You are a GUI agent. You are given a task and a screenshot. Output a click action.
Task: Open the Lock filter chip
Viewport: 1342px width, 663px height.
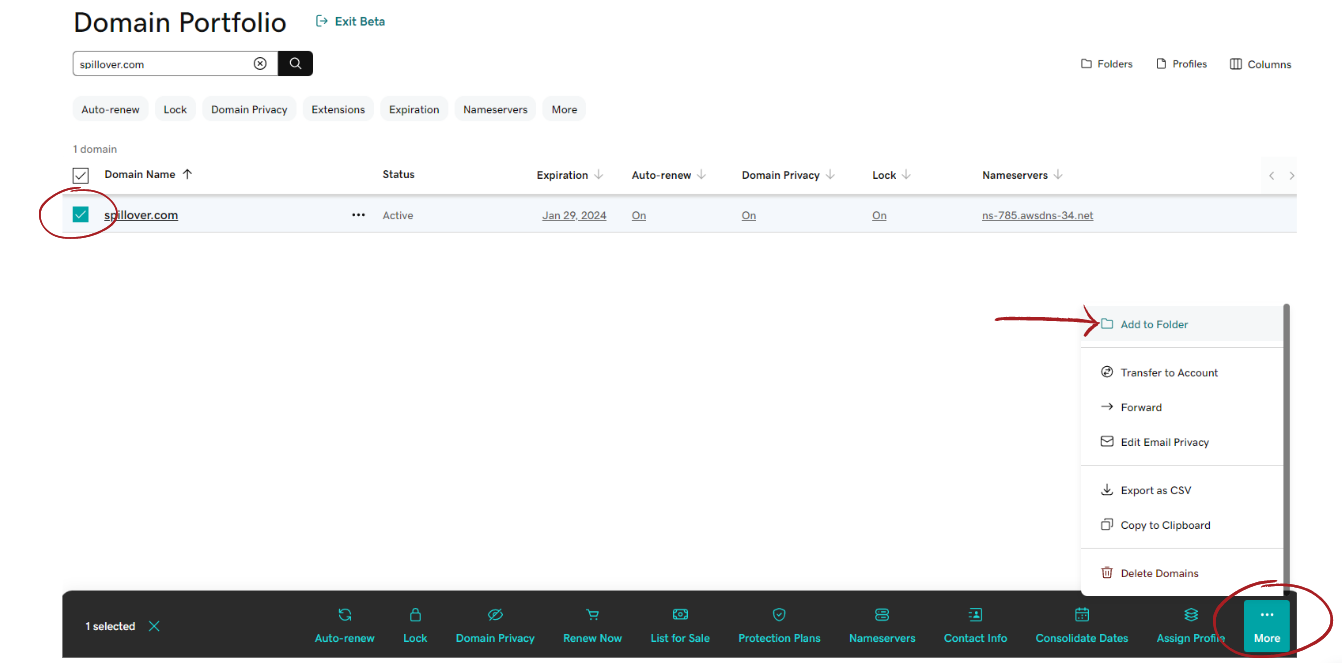click(175, 109)
